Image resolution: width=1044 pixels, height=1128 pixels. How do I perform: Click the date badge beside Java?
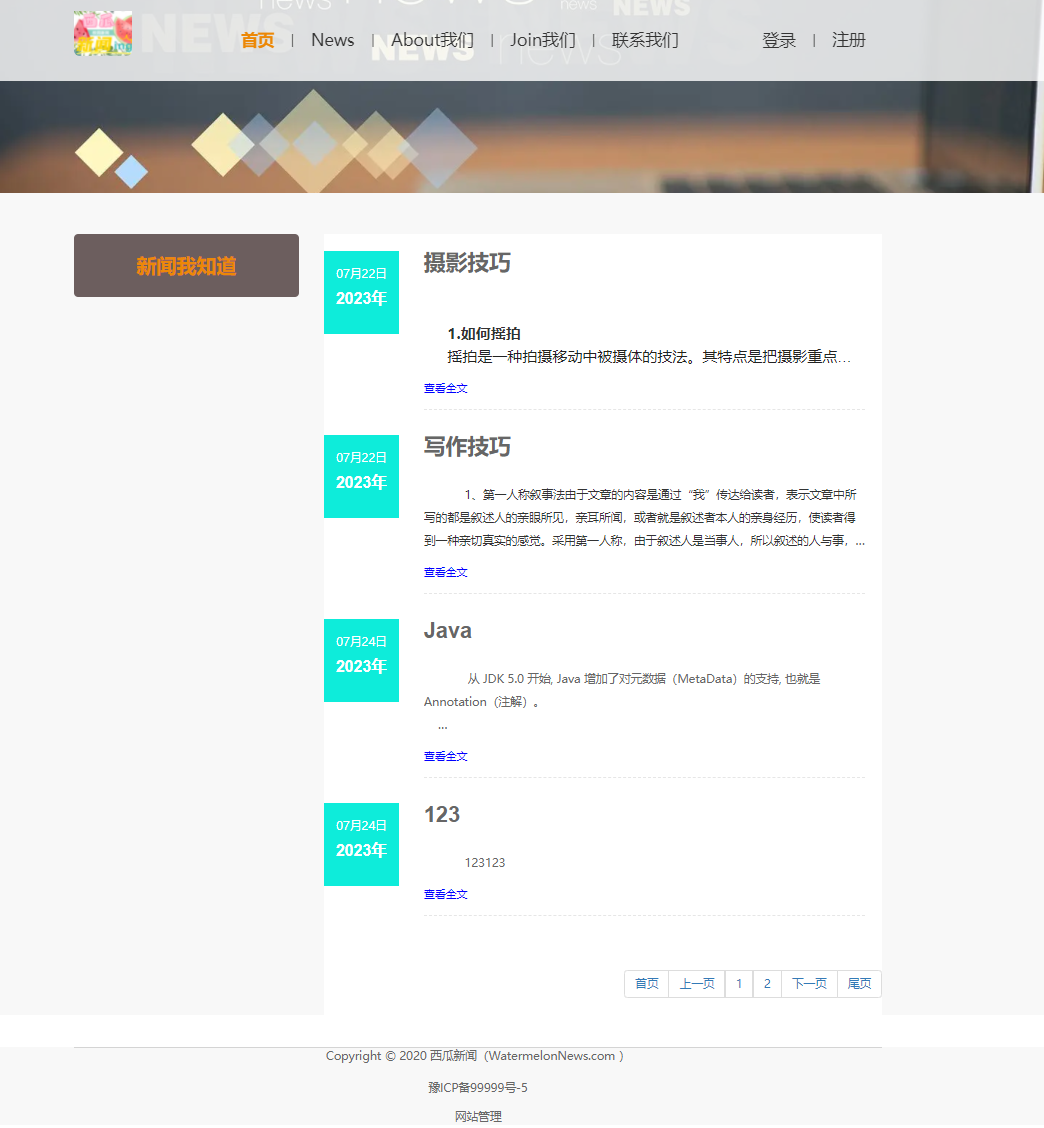click(x=361, y=660)
